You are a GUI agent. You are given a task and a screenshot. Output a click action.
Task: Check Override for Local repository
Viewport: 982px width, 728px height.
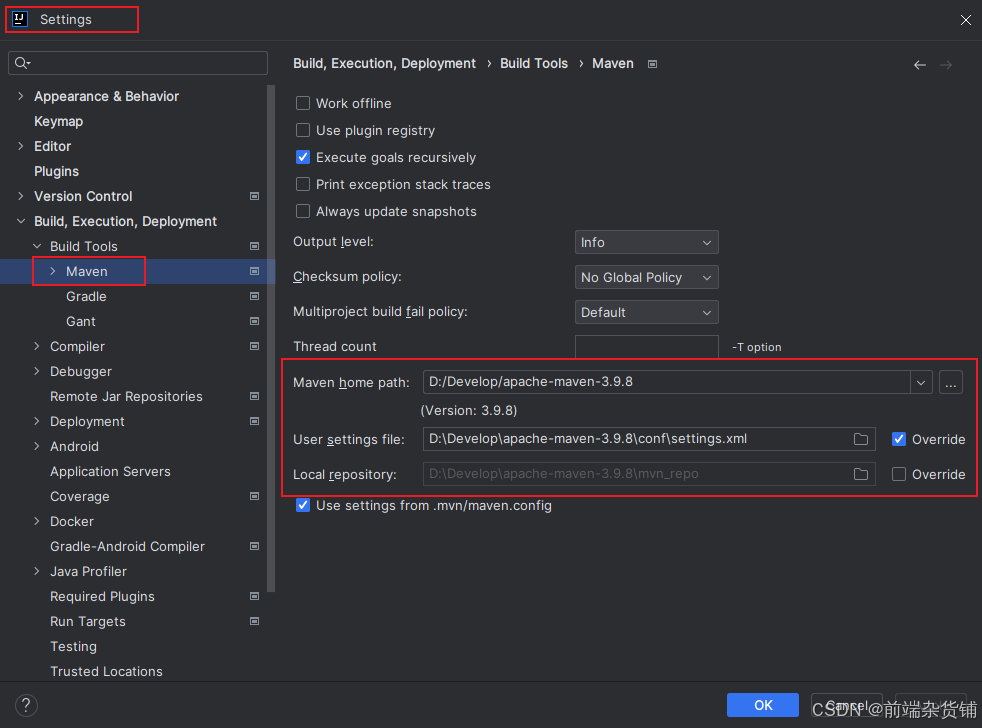pos(899,474)
